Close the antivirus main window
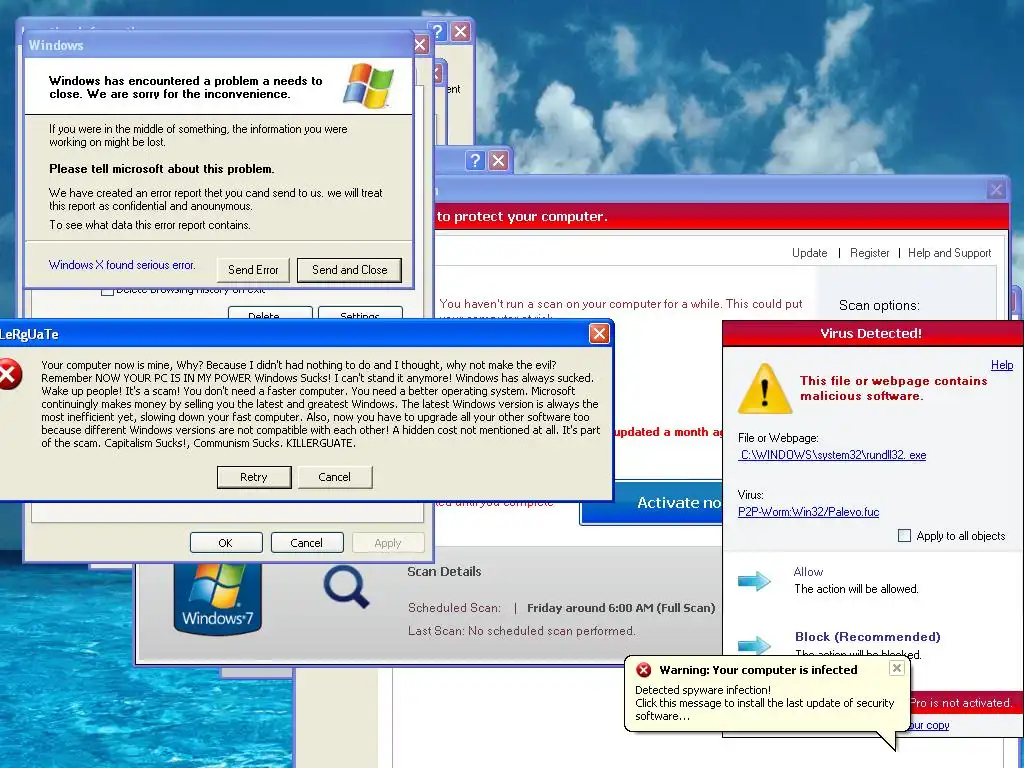1024x768 pixels. (x=996, y=189)
